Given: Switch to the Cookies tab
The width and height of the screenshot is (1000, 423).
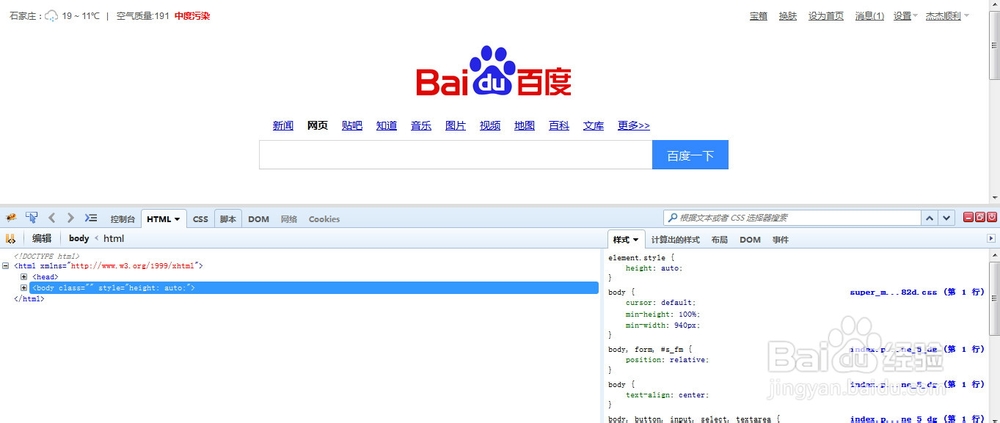Looking at the screenshot, I should pos(324,219).
